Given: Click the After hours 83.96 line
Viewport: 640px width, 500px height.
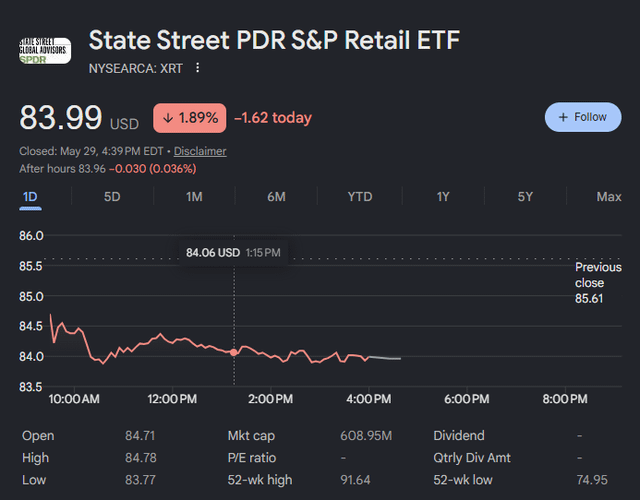Looking at the screenshot, I should [x=108, y=169].
